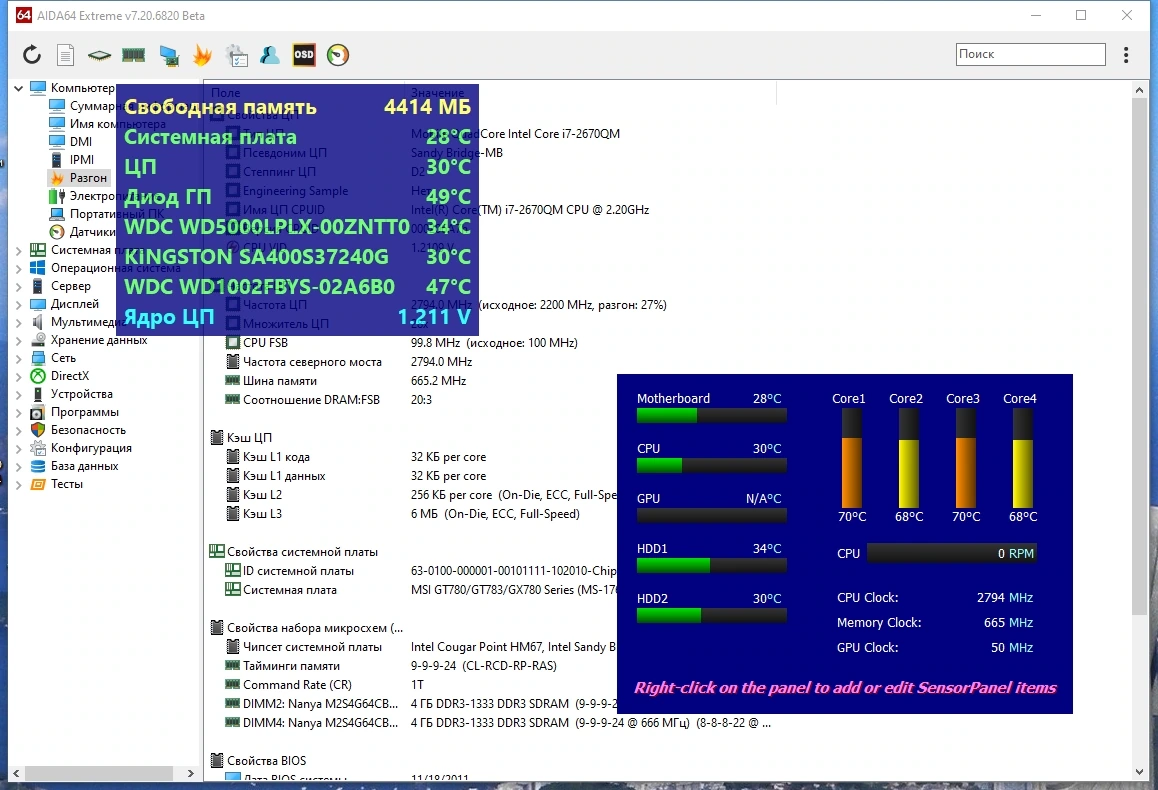
Task: Click the DirectX Xbox icon
Action: 38,376
